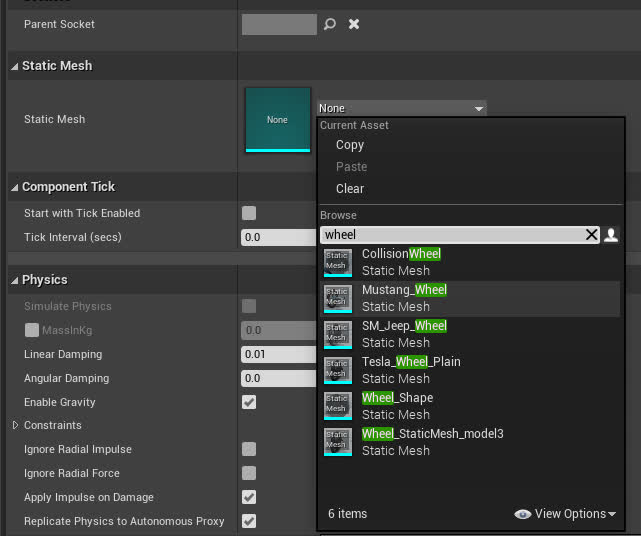Open the Static Mesh None dropdown
641x536 pixels.
(401, 108)
